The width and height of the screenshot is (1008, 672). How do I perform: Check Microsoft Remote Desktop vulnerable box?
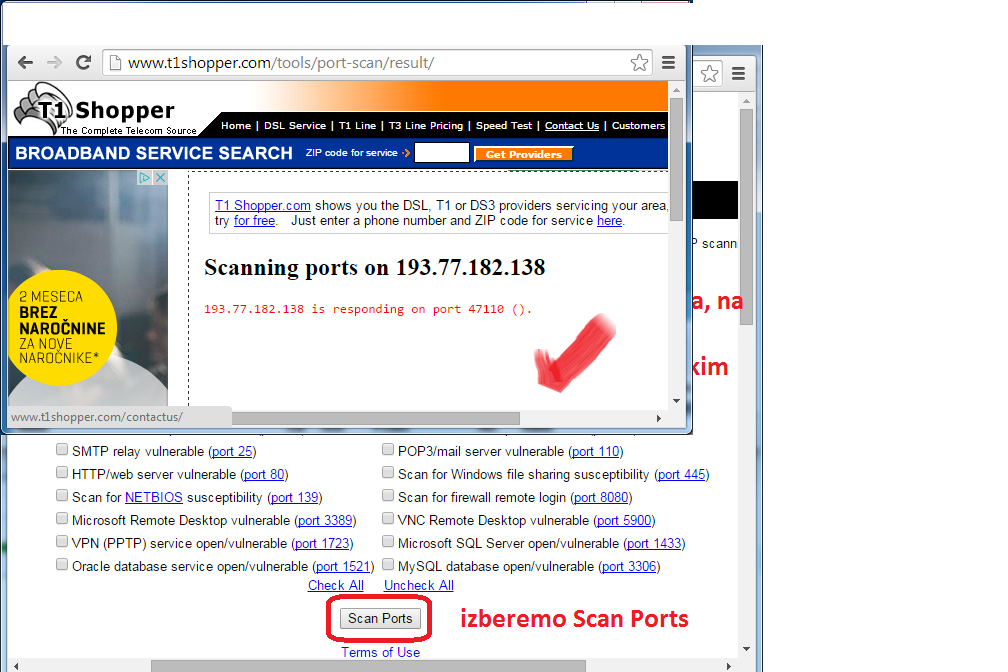click(x=62, y=518)
